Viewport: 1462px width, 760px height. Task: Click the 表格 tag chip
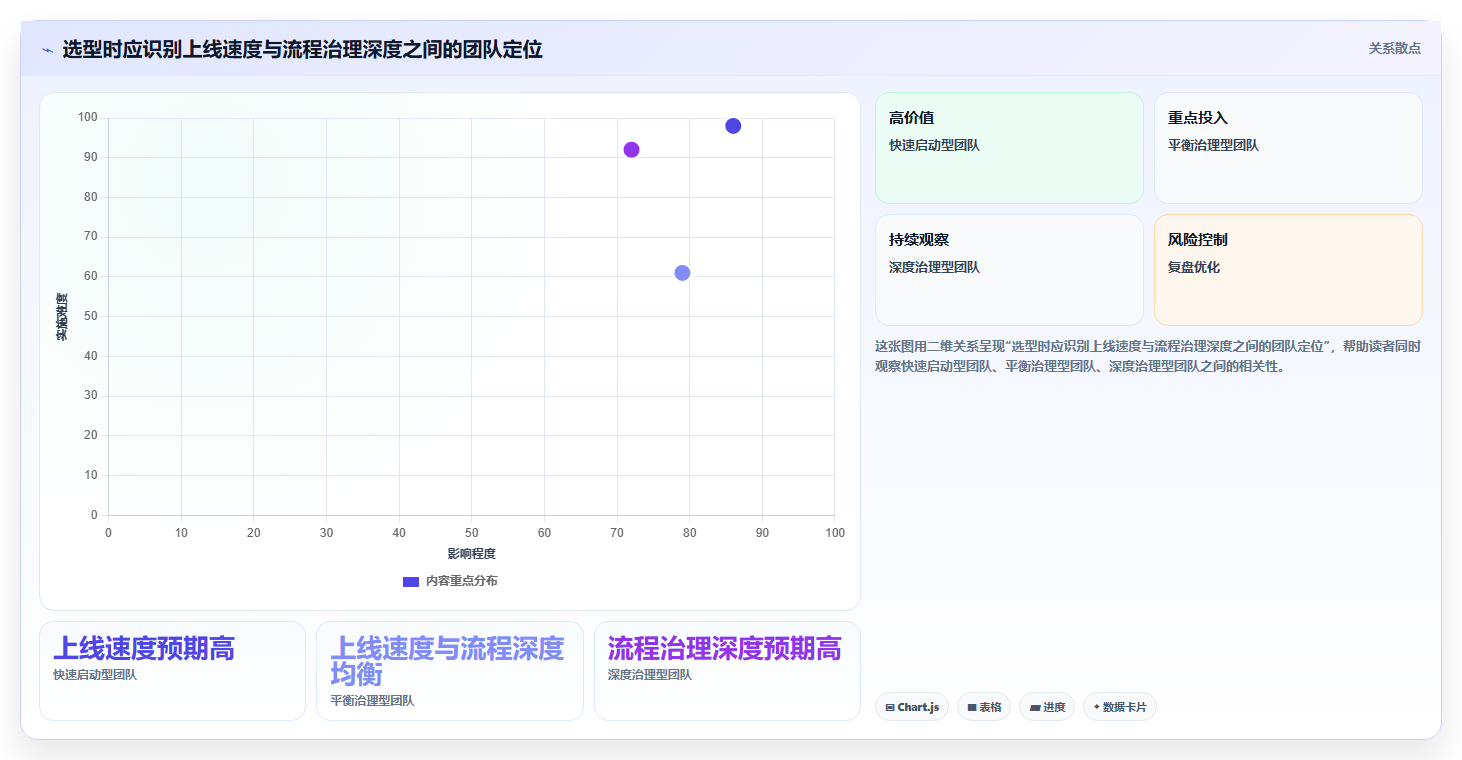[984, 707]
